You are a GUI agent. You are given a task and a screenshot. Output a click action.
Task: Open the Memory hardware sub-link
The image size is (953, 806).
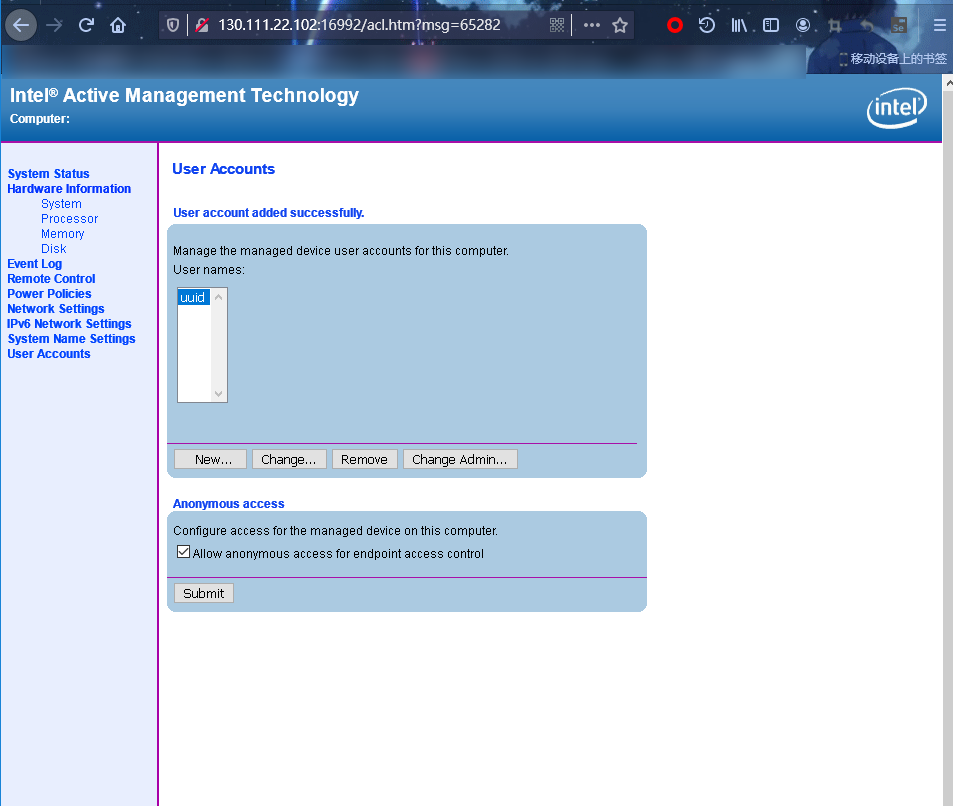click(63, 234)
